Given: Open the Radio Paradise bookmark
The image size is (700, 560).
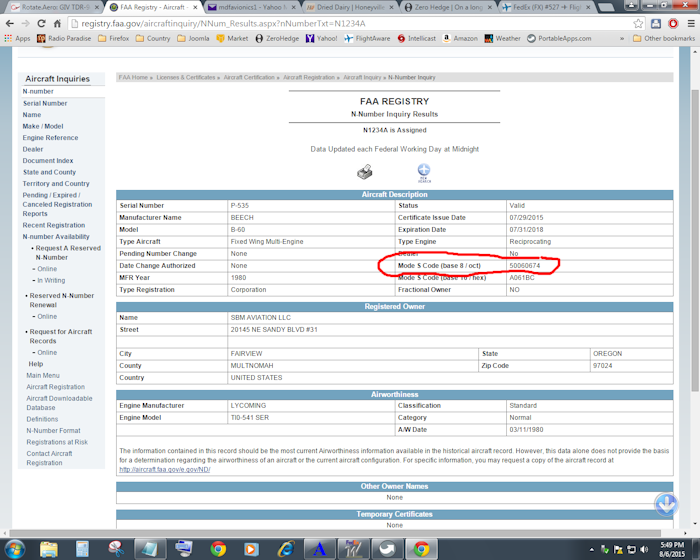Looking at the screenshot, I should click(x=66, y=38).
